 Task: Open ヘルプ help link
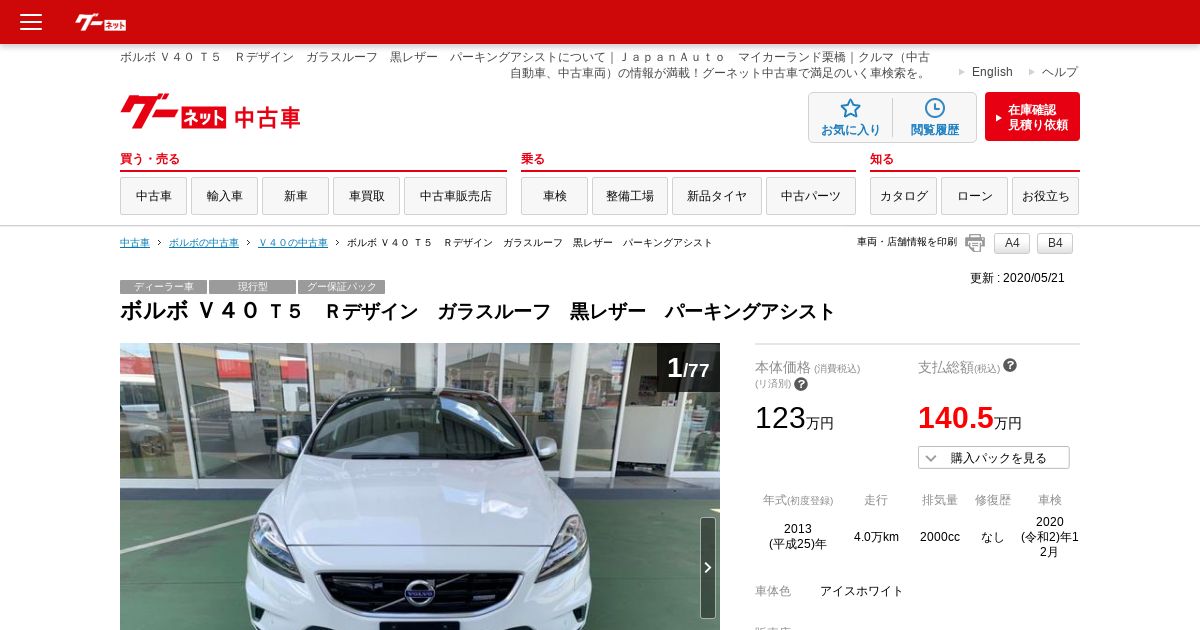coord(1060,72)
